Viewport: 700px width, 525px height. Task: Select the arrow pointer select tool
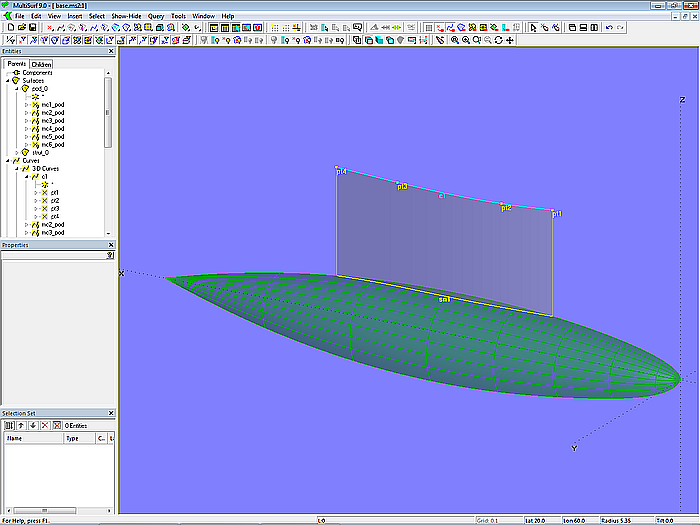531,28
